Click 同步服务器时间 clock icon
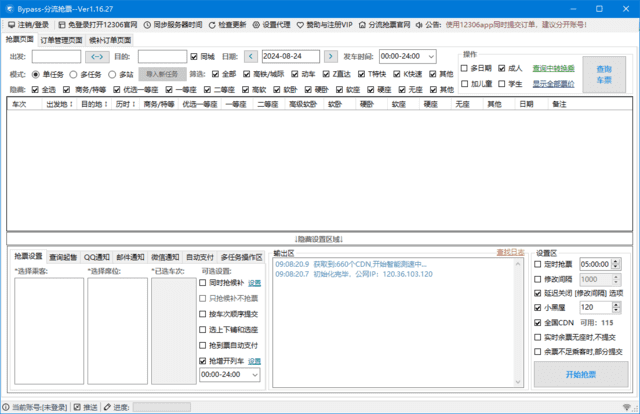Screen dimensions: 640x414 [148, 23]
